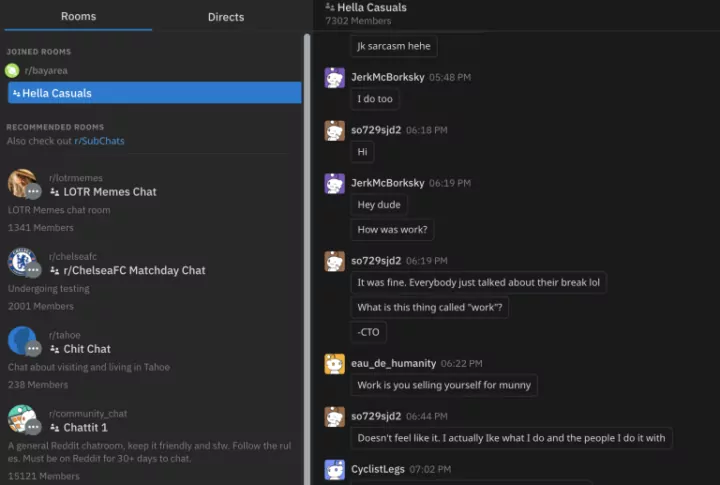
Task: Click the 15121 Members text
Action: pos(44,476)
